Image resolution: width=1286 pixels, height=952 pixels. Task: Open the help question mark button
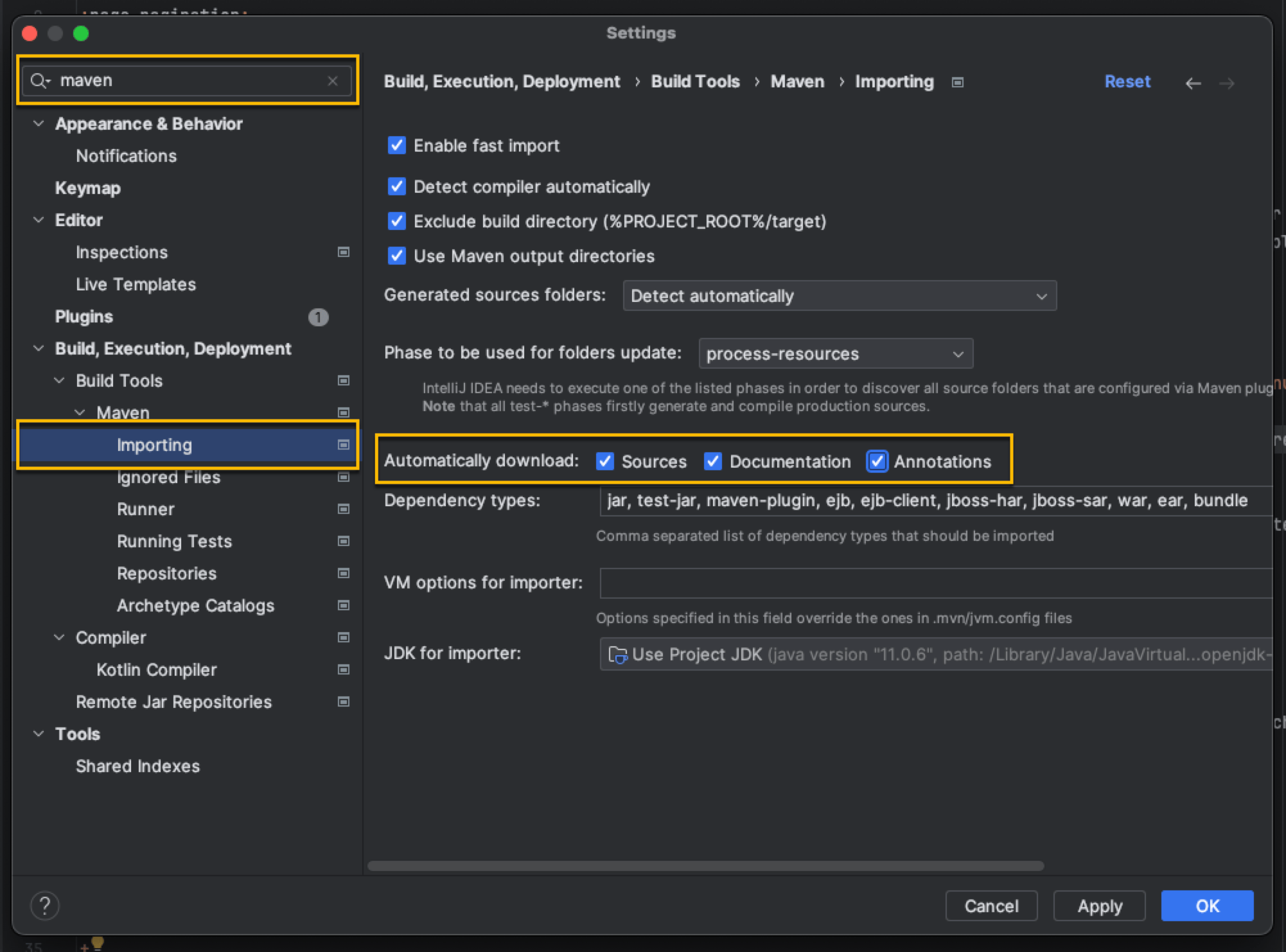coord(45,906)
